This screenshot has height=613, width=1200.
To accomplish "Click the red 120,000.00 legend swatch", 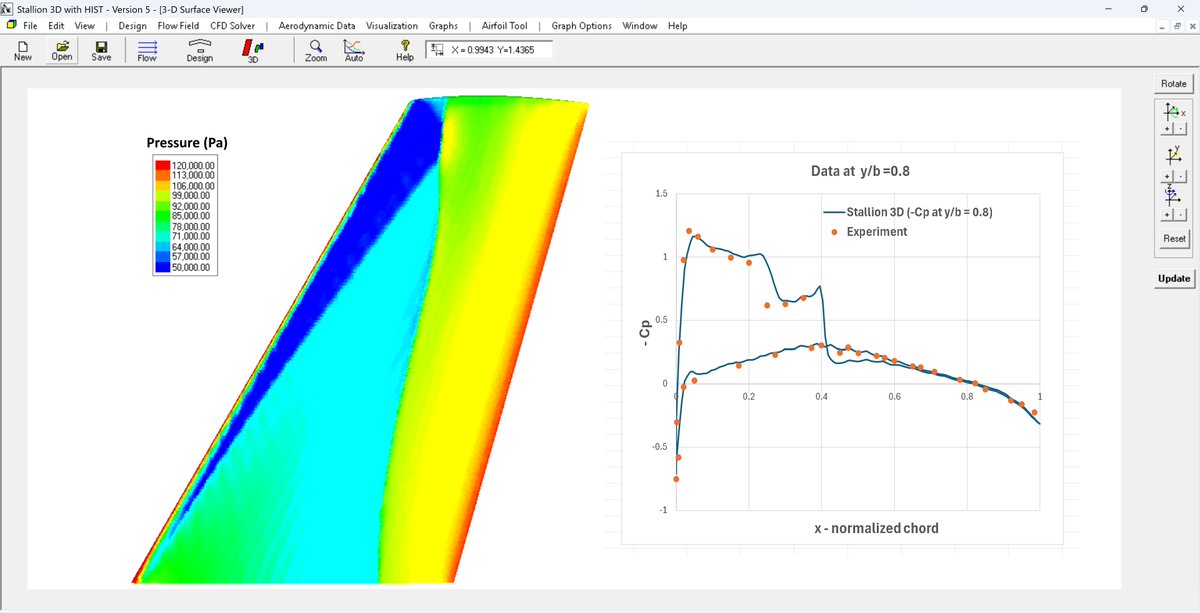I will [x=163, y=164].
